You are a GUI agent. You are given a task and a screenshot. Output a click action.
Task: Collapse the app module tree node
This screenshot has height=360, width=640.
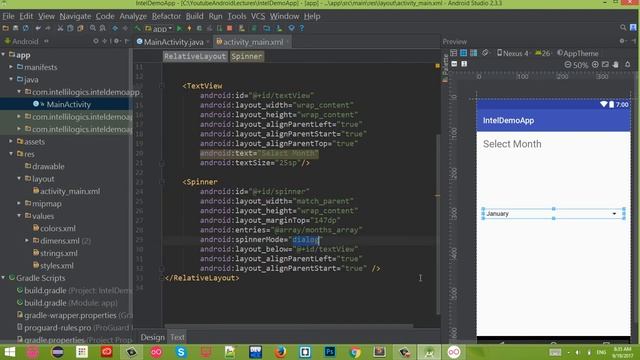(x=3, y=54)
